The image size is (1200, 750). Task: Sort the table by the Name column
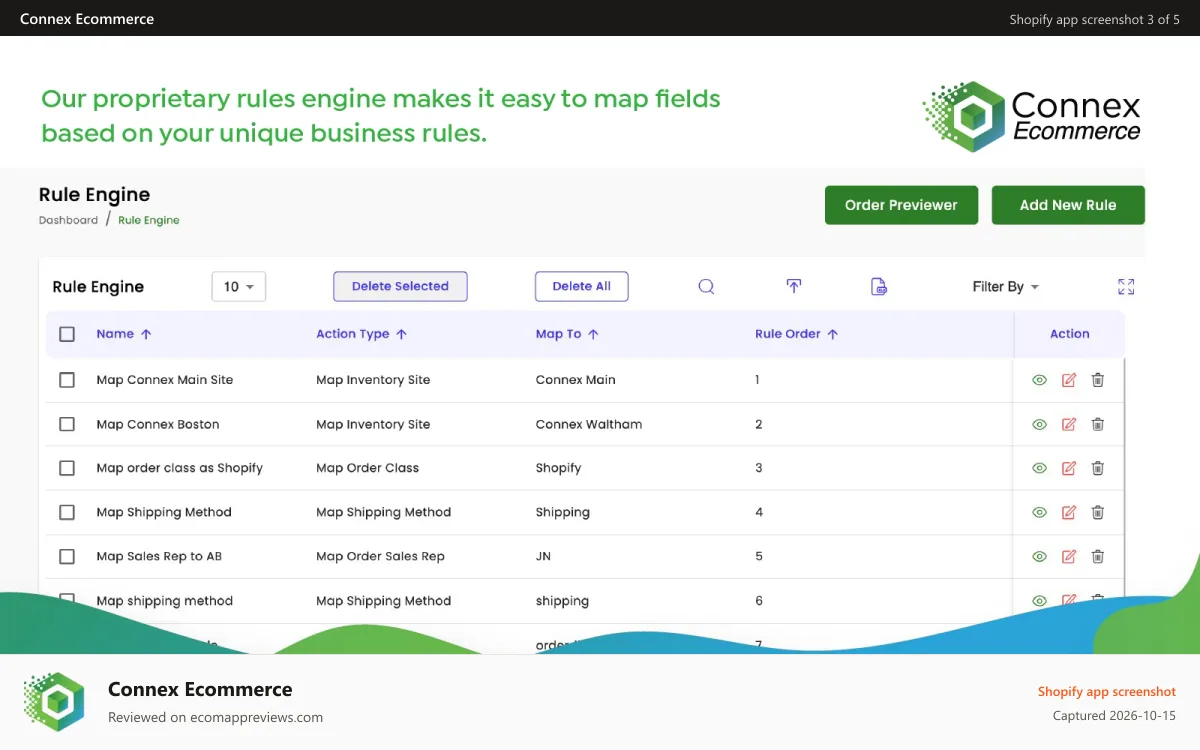pyautogui.click(x=124, y=334)
